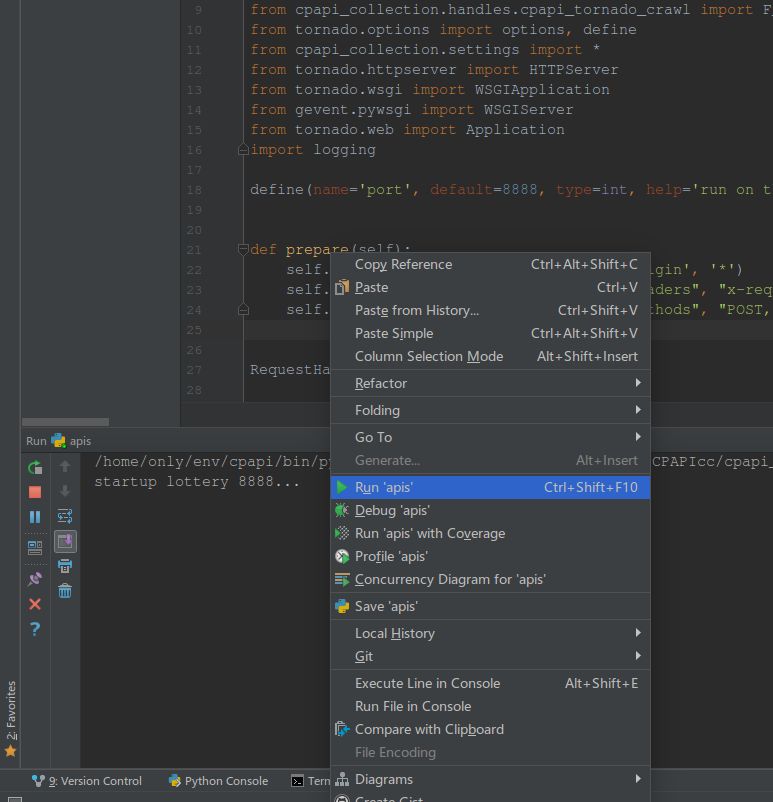Choose Execute Line in Console

[490, 683]
